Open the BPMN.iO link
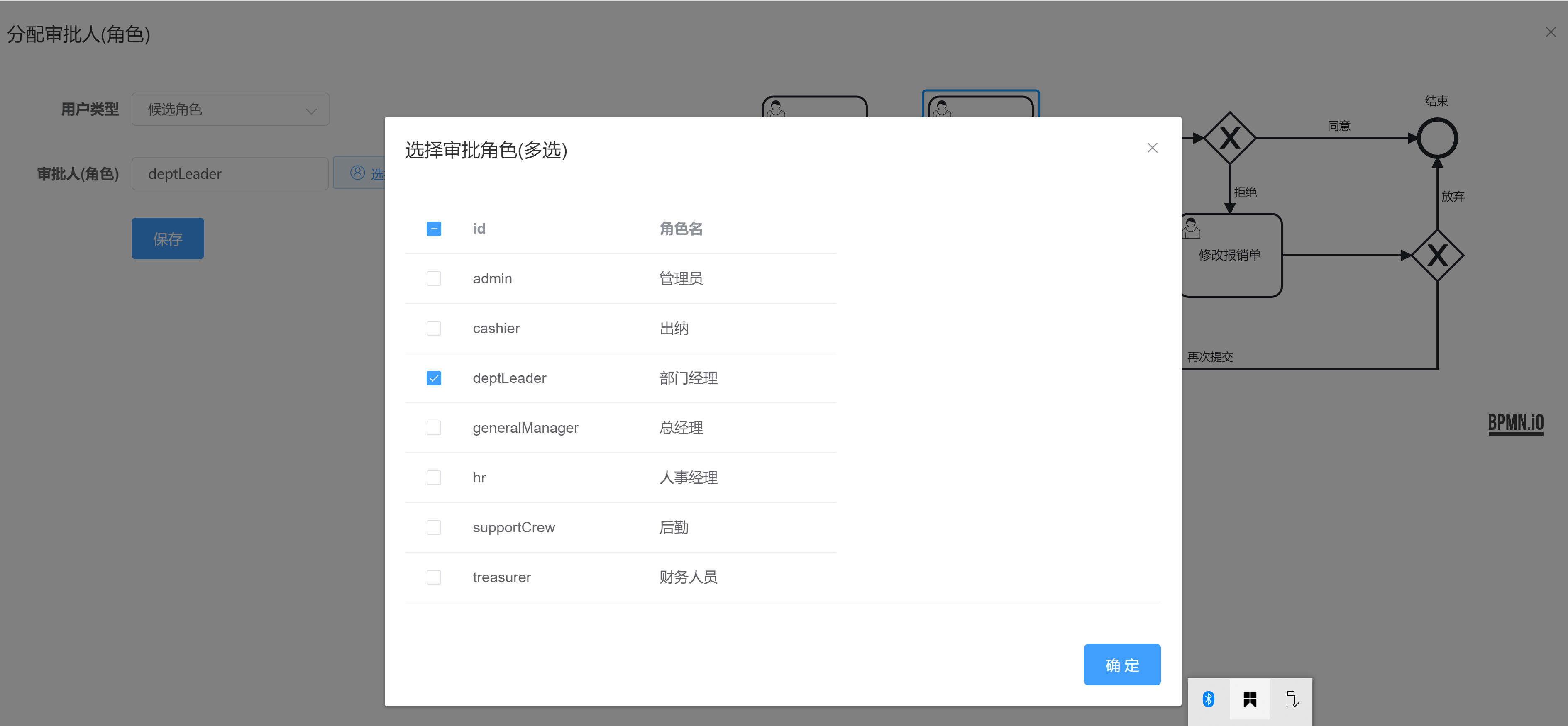The height and width of the screenshot is (726, 1568). 1515,423
